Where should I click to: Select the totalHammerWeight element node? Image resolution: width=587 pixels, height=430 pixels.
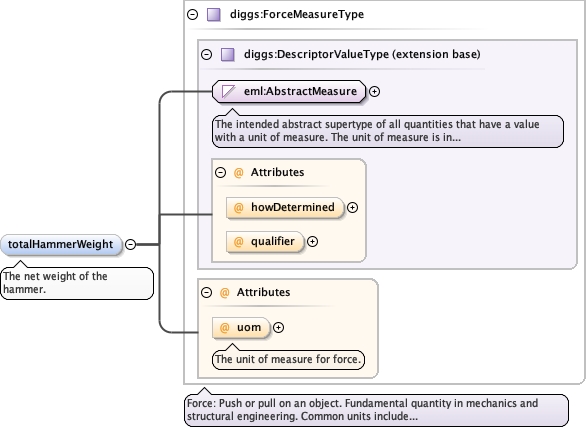(x=61, y=245)
